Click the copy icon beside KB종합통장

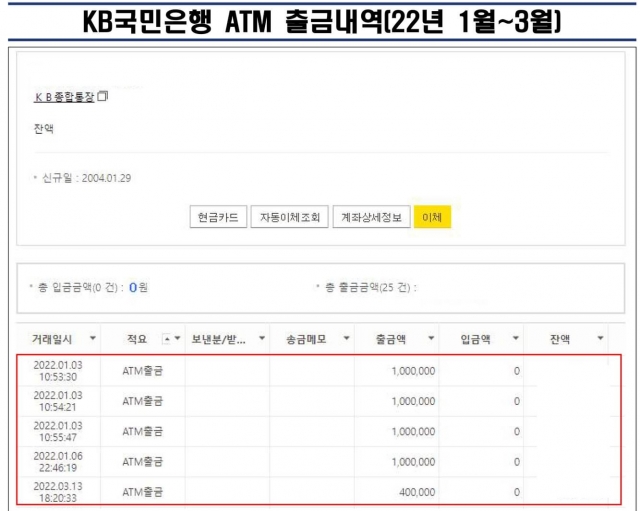[102, 96]
